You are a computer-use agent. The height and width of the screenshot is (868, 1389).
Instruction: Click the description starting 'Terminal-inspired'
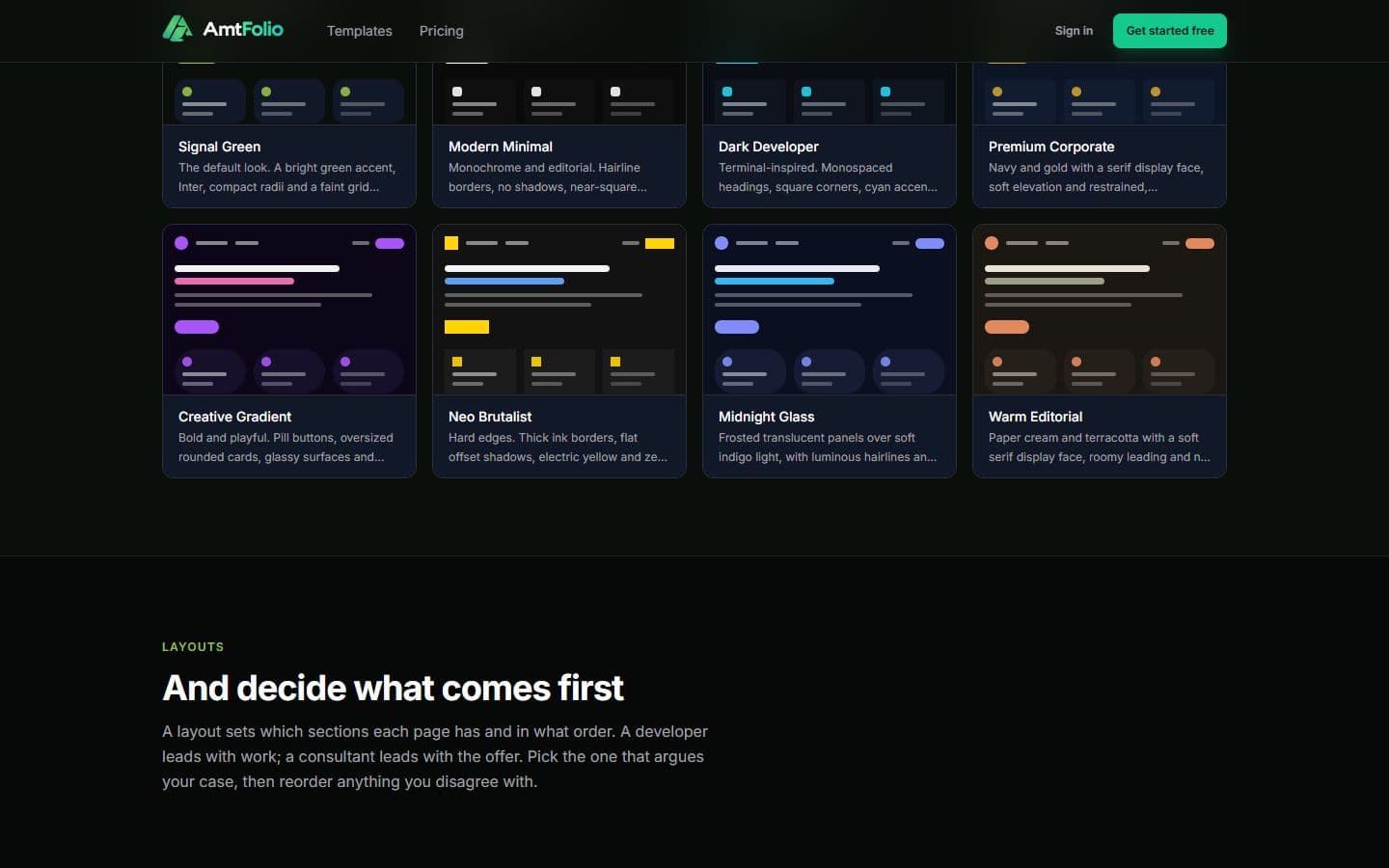click(x=828, y=177)
